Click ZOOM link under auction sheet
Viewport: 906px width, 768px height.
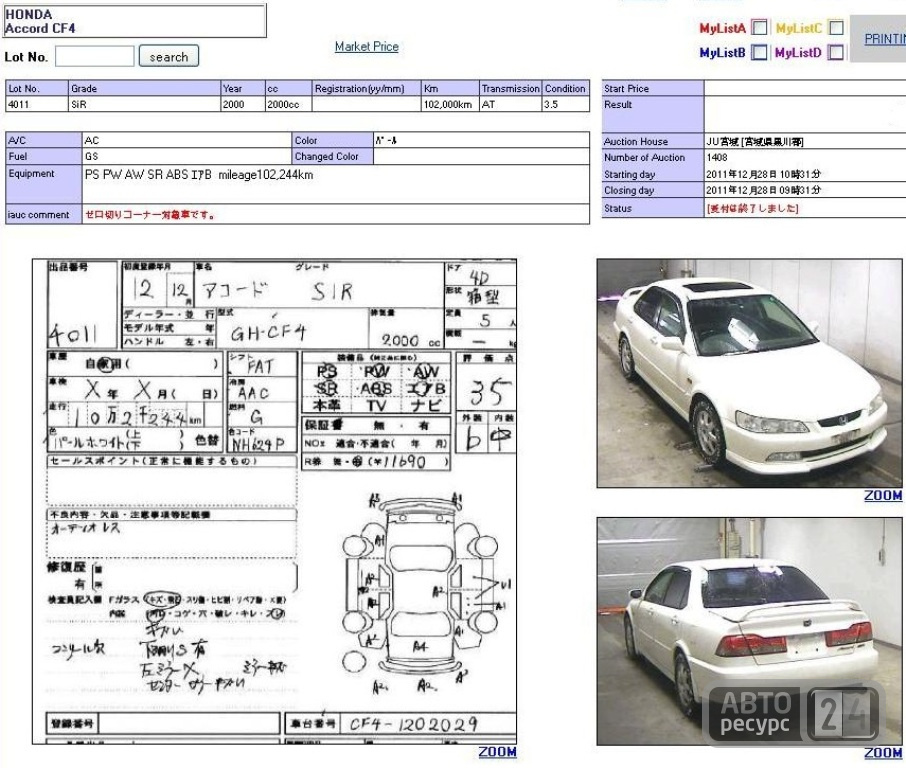tap(497, 752)
